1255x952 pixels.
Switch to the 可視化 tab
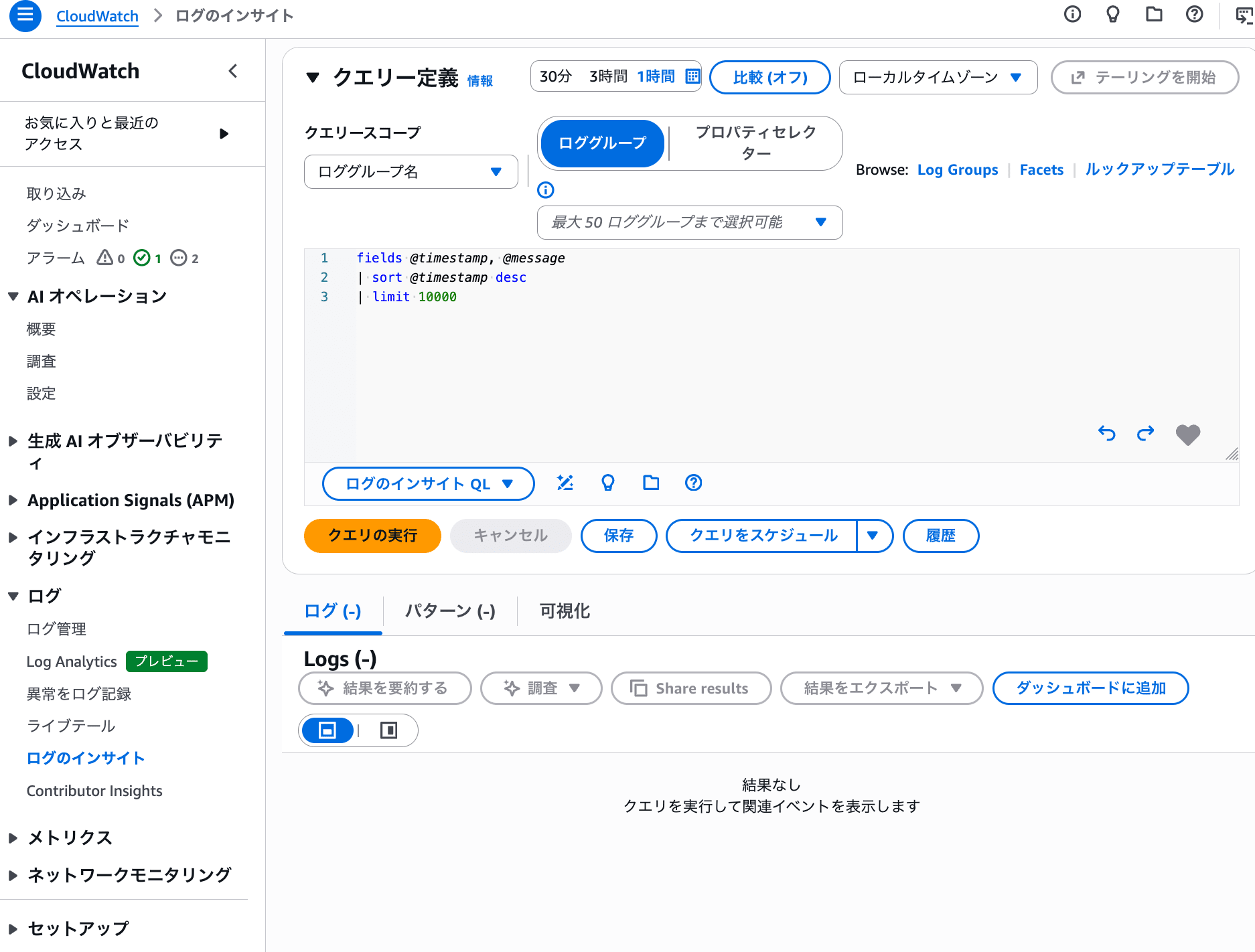563,611
